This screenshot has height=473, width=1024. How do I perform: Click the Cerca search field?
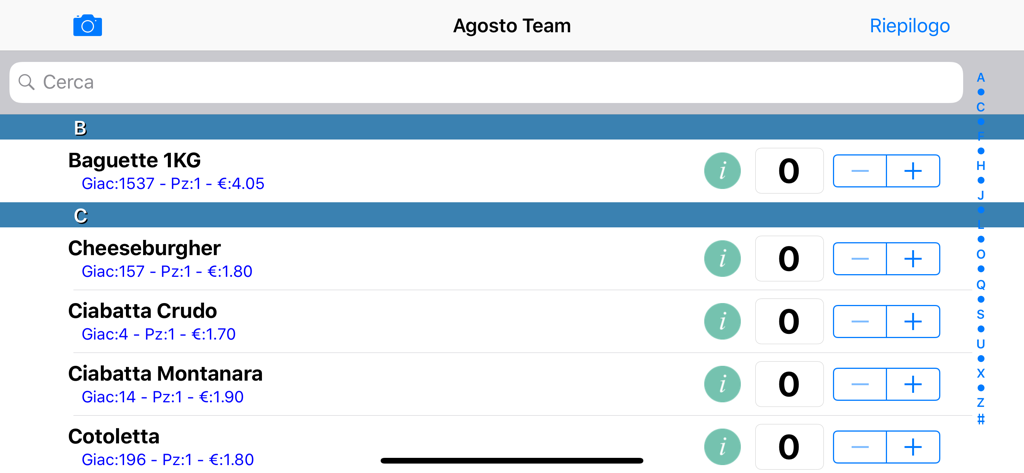pos(486,82)
